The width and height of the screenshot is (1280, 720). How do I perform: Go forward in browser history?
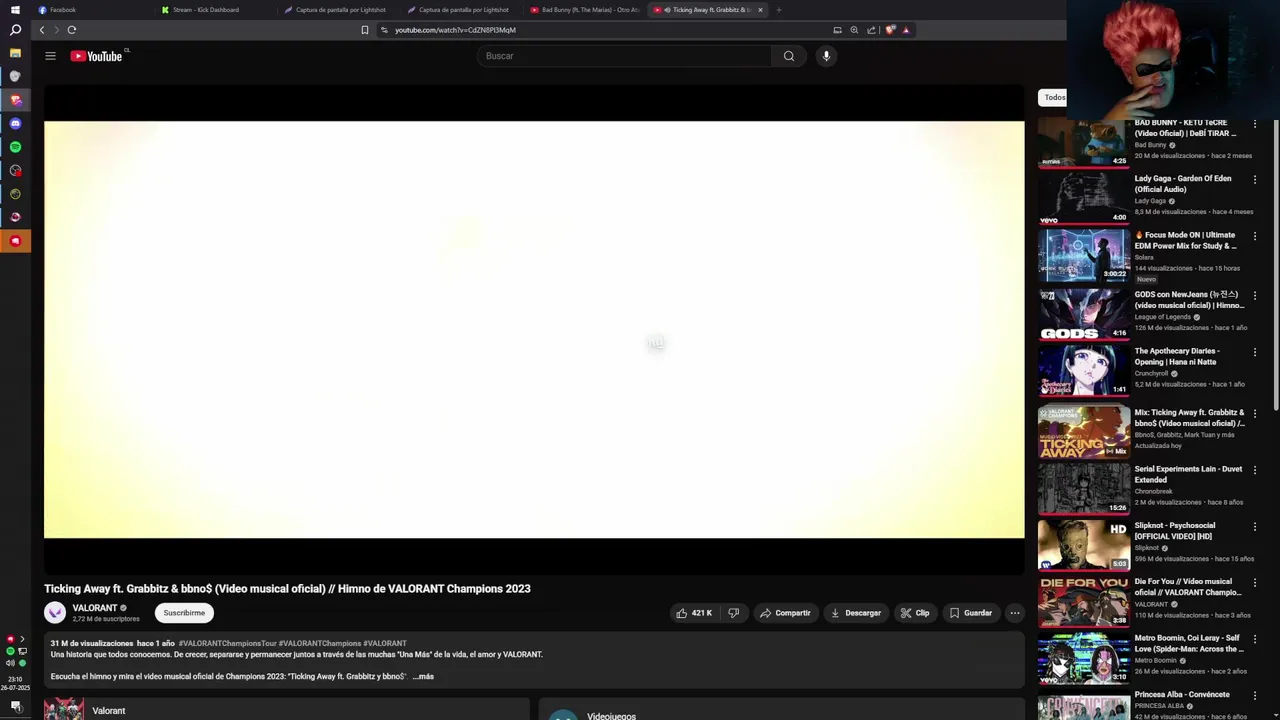tap(56, 30)
